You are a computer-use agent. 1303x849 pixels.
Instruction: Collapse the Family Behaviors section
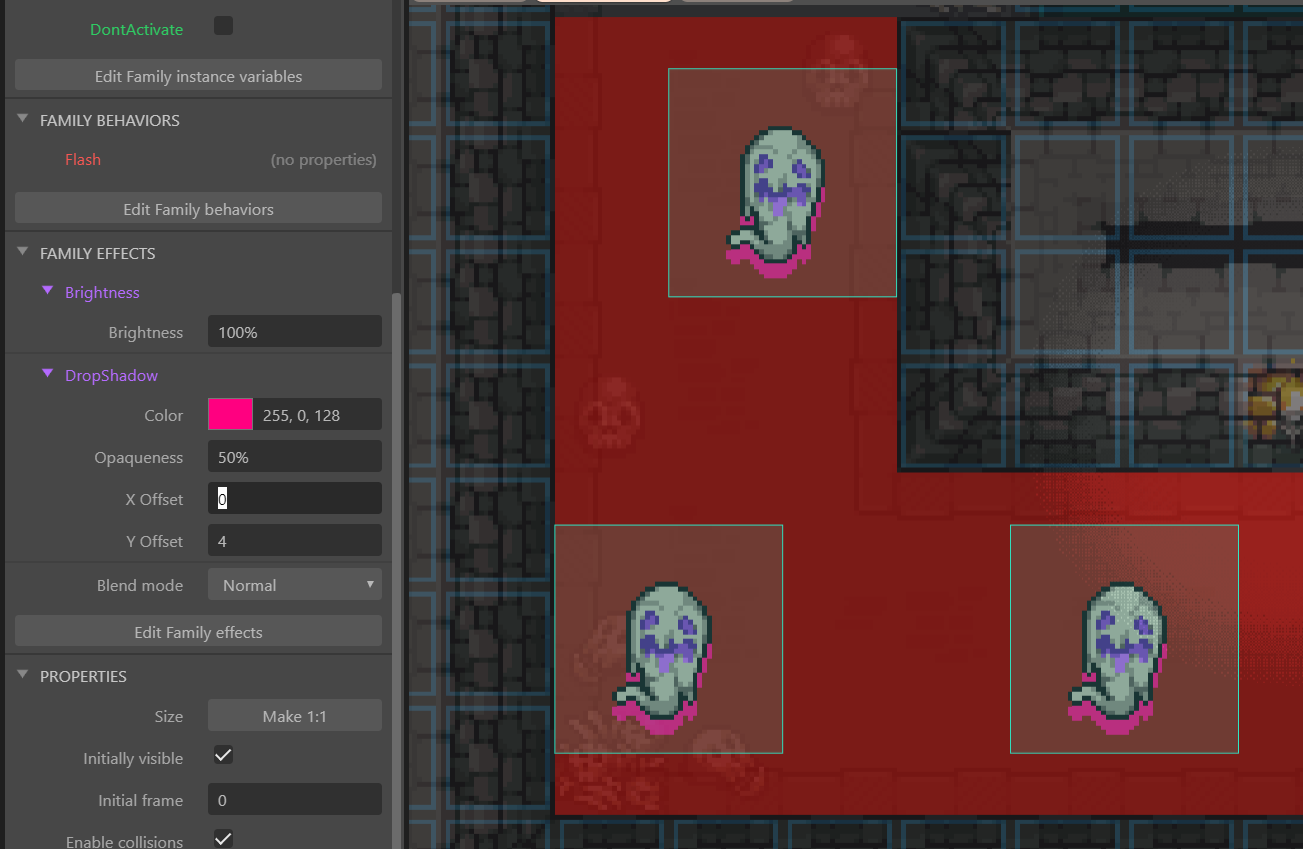23,119
